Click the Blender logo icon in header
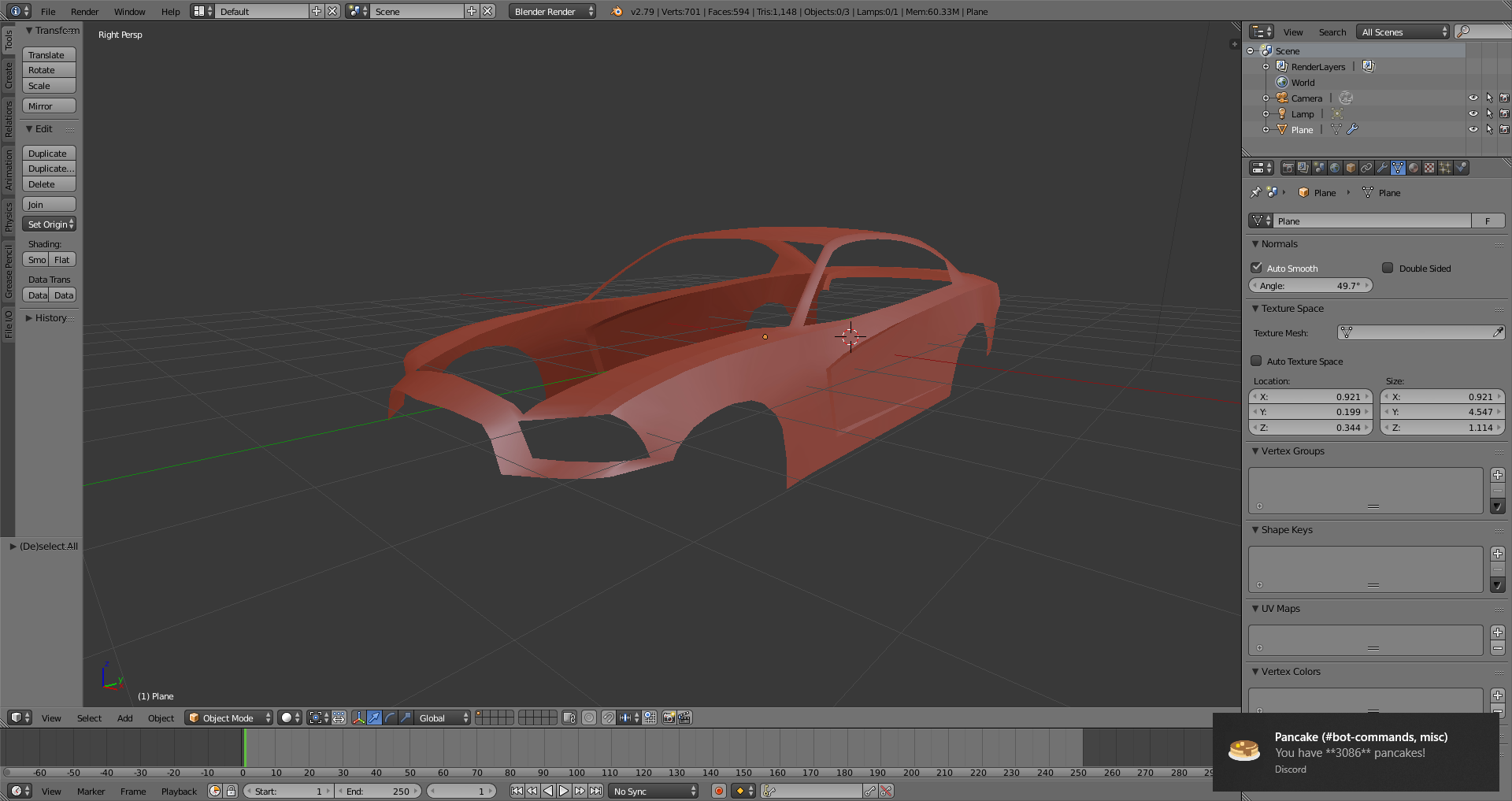This screenshot has width=1512, height=801. tap(617, 11)
